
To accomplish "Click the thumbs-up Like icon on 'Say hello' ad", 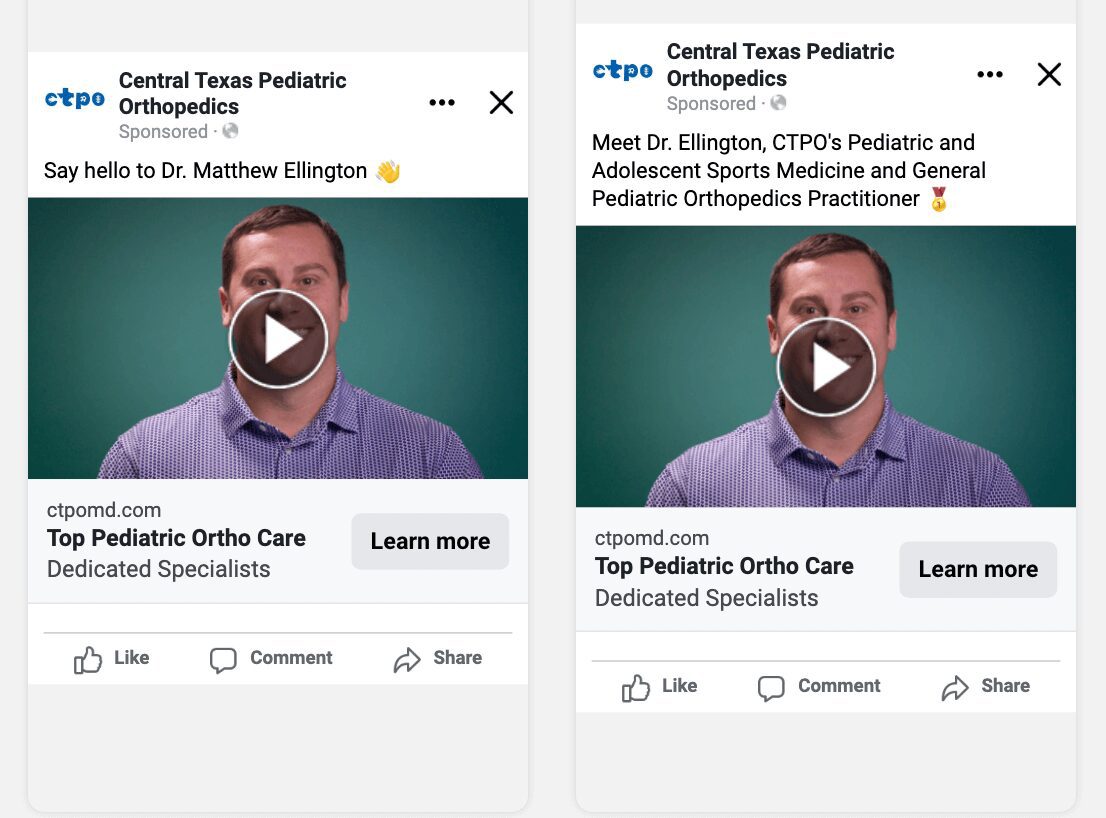I will (88, 659).
